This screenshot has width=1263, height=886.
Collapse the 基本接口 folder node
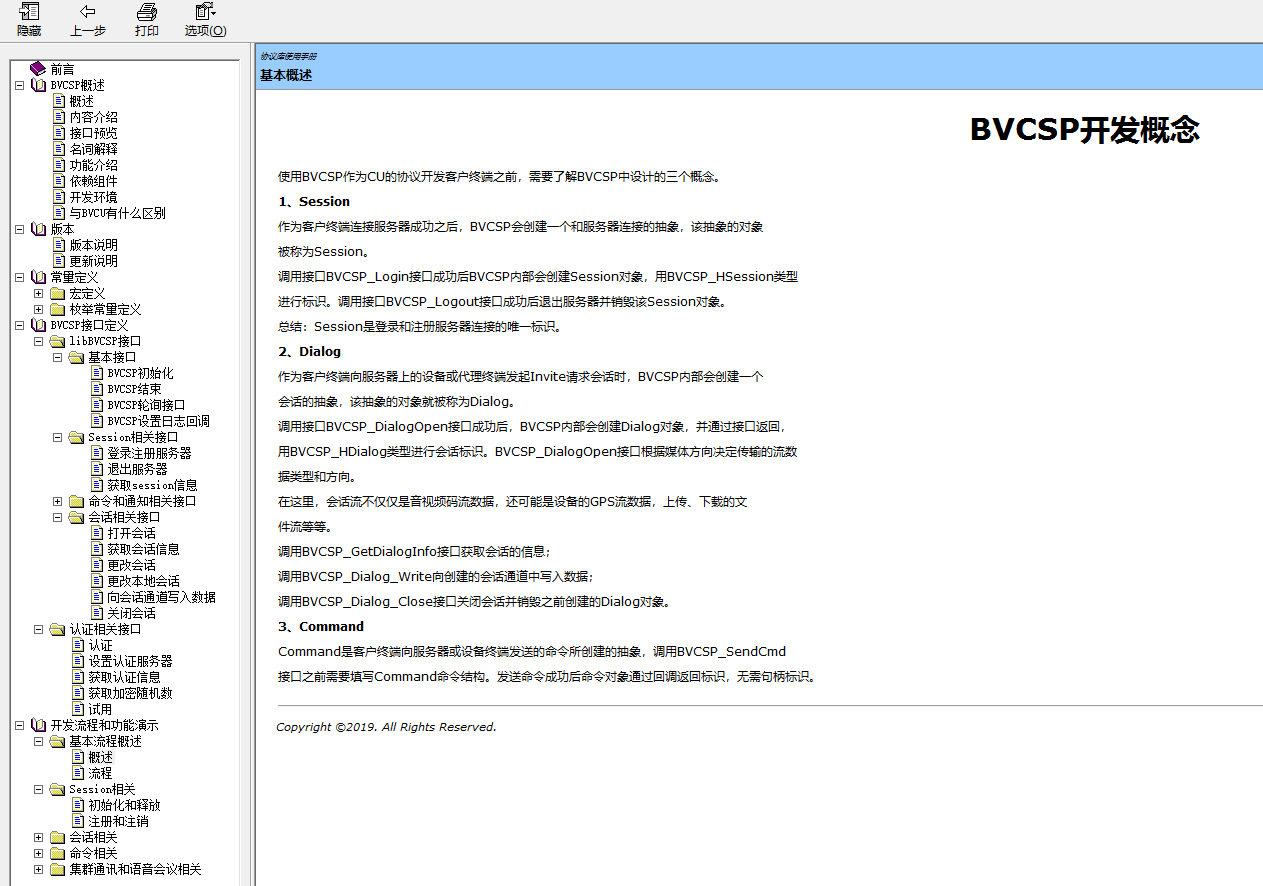tap(58, 357)
